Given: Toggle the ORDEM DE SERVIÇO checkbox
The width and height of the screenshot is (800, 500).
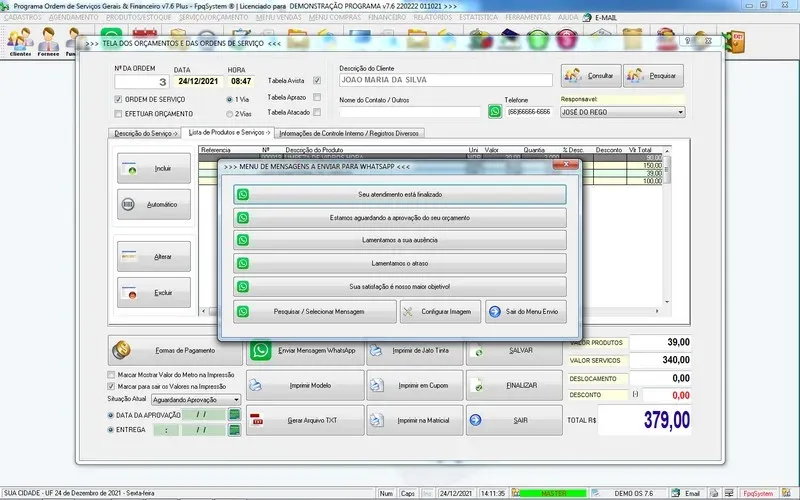Looking at the screenshot, I should 118,99.
